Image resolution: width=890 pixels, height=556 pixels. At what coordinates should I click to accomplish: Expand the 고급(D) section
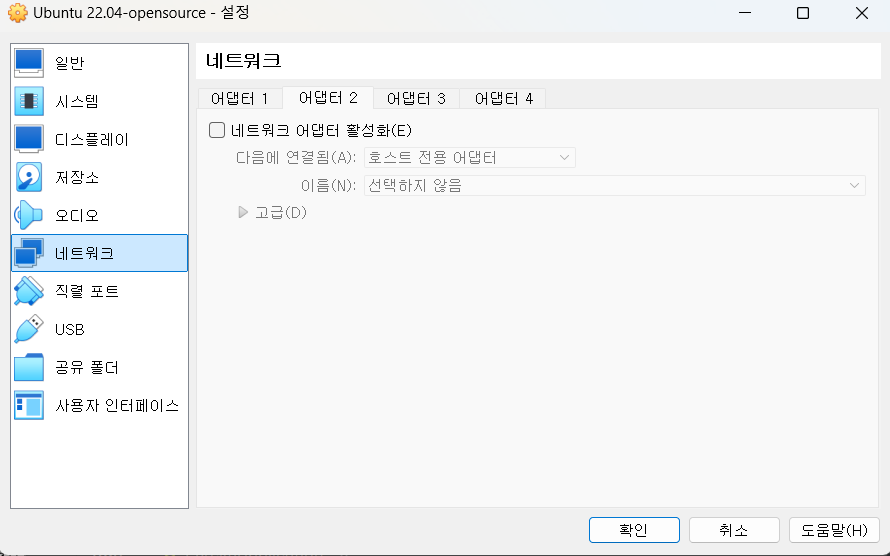point(243,212)
